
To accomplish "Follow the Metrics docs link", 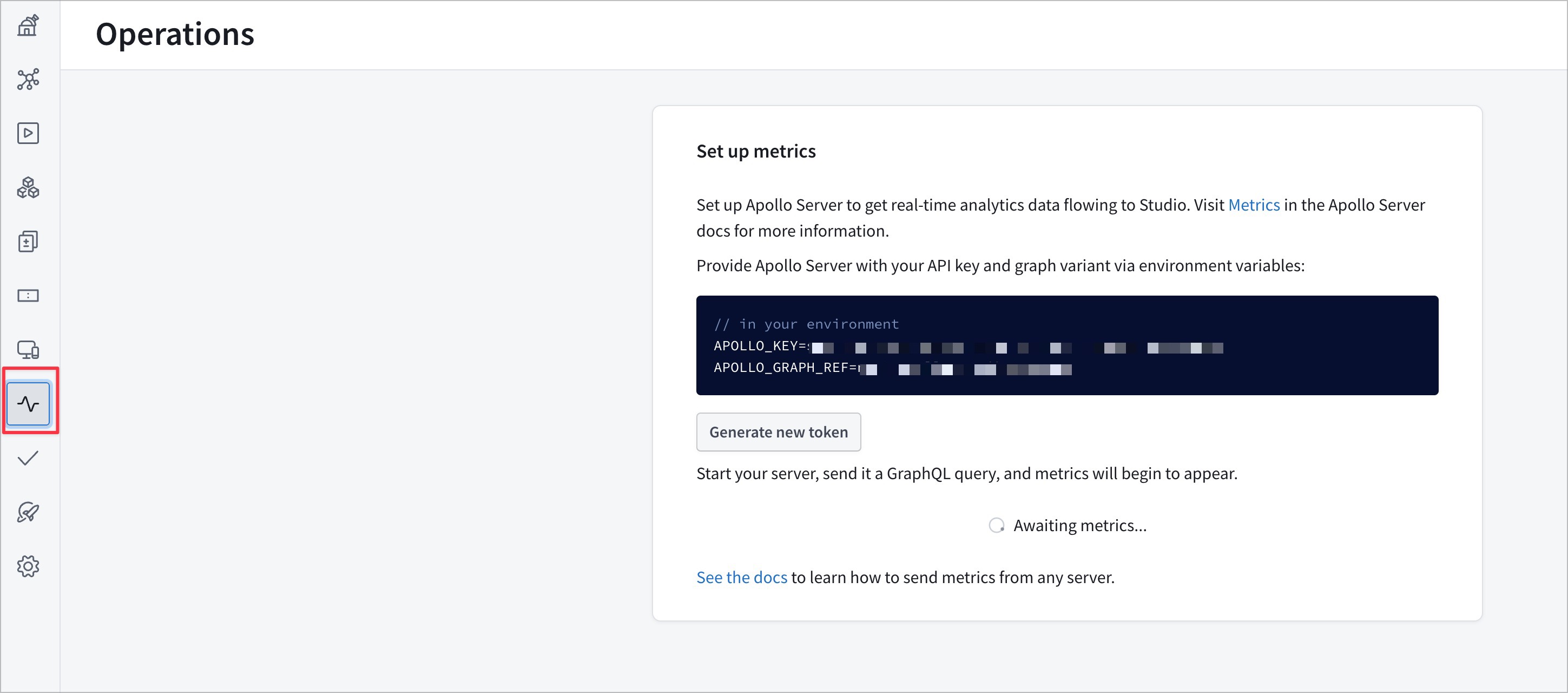I will coord(1253,205).
